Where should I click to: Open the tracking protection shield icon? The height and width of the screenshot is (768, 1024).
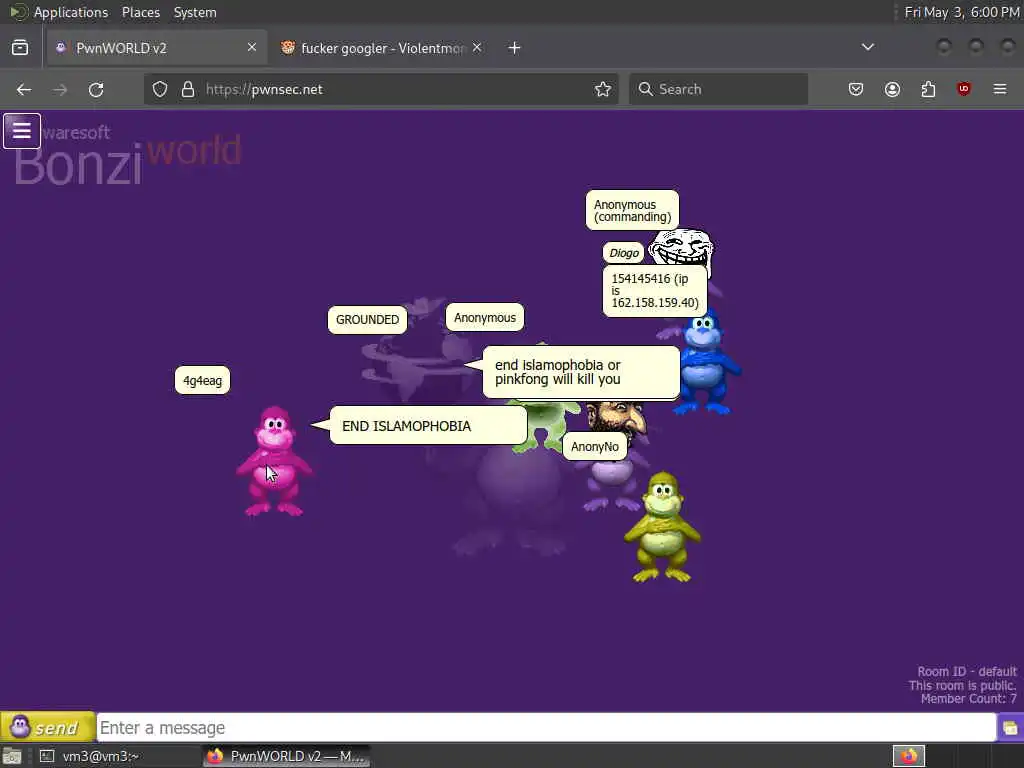click(160, 89)
